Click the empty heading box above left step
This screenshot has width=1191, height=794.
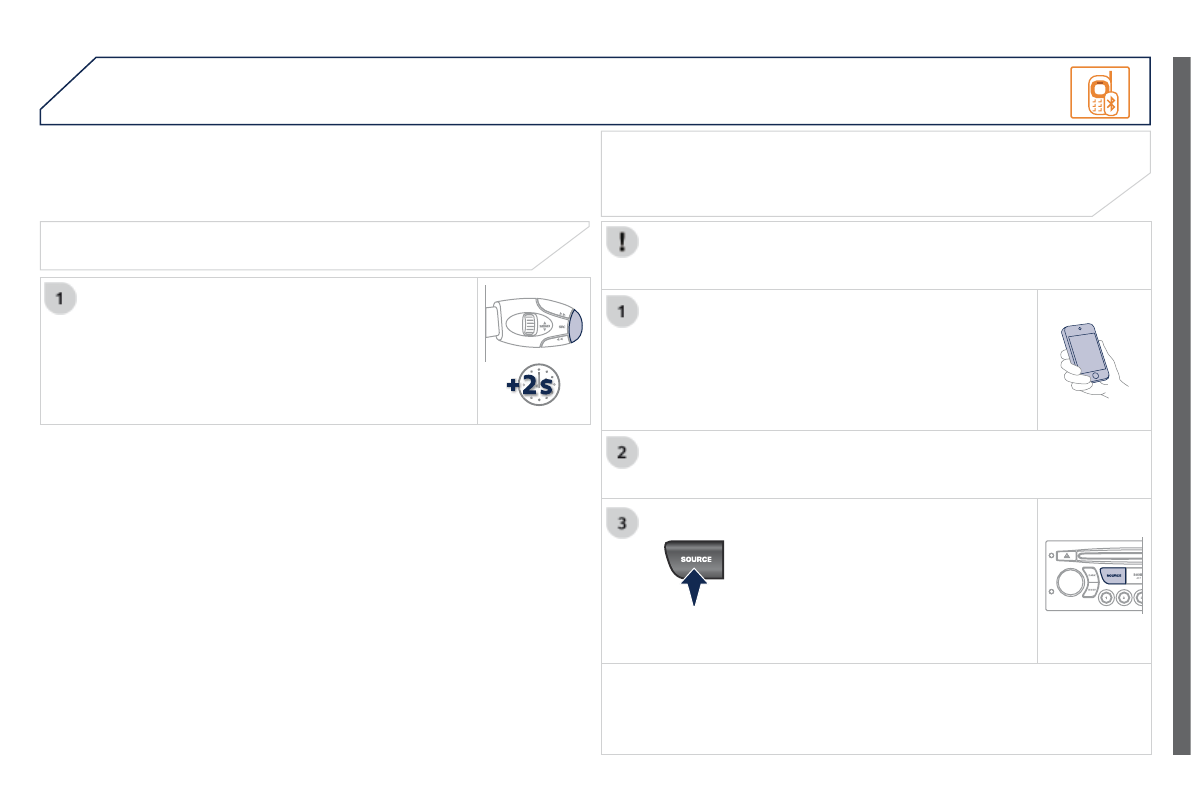click(314, 245)
